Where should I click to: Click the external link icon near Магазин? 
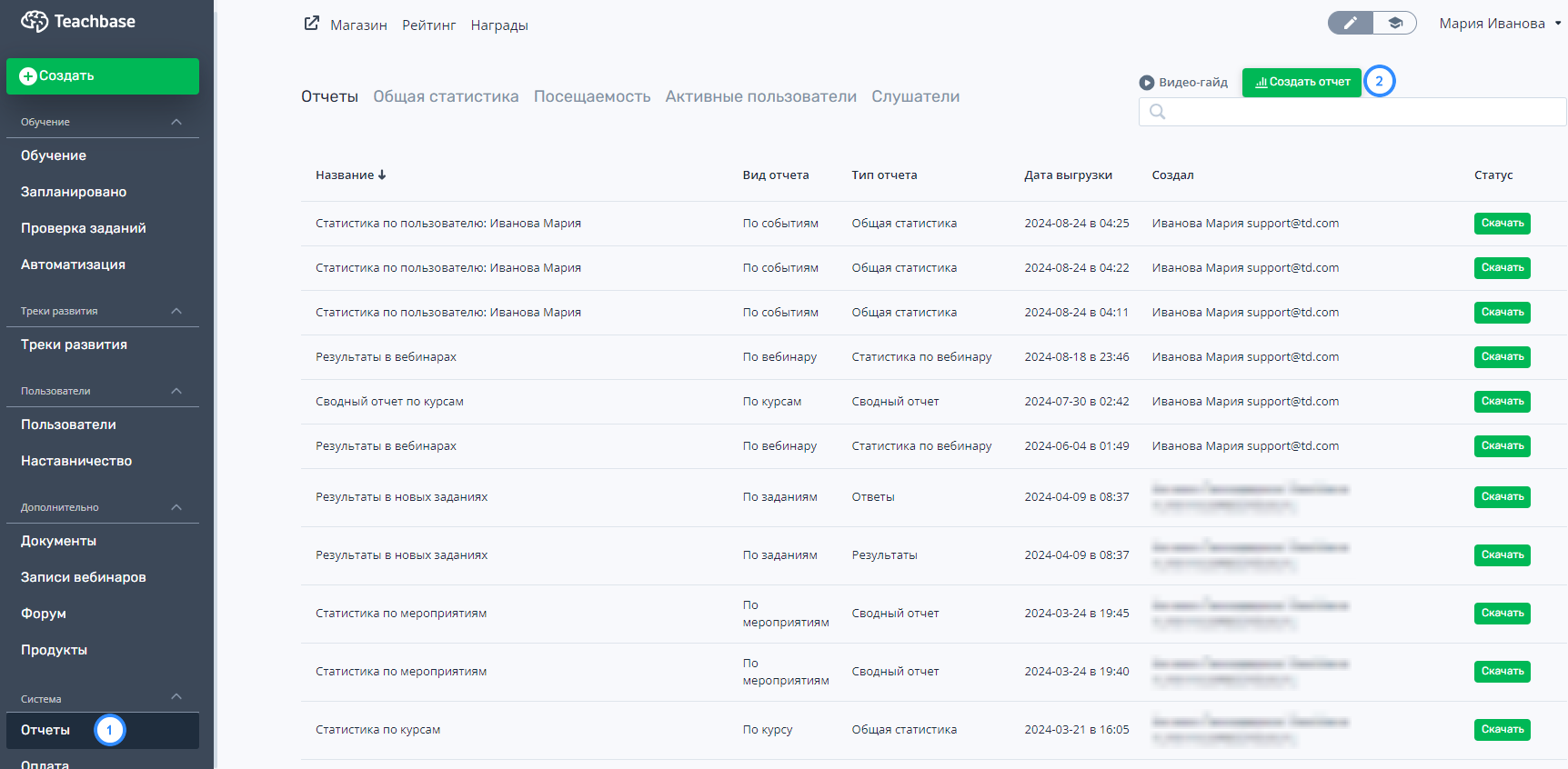pyautogui.click(x=311, y=24)
